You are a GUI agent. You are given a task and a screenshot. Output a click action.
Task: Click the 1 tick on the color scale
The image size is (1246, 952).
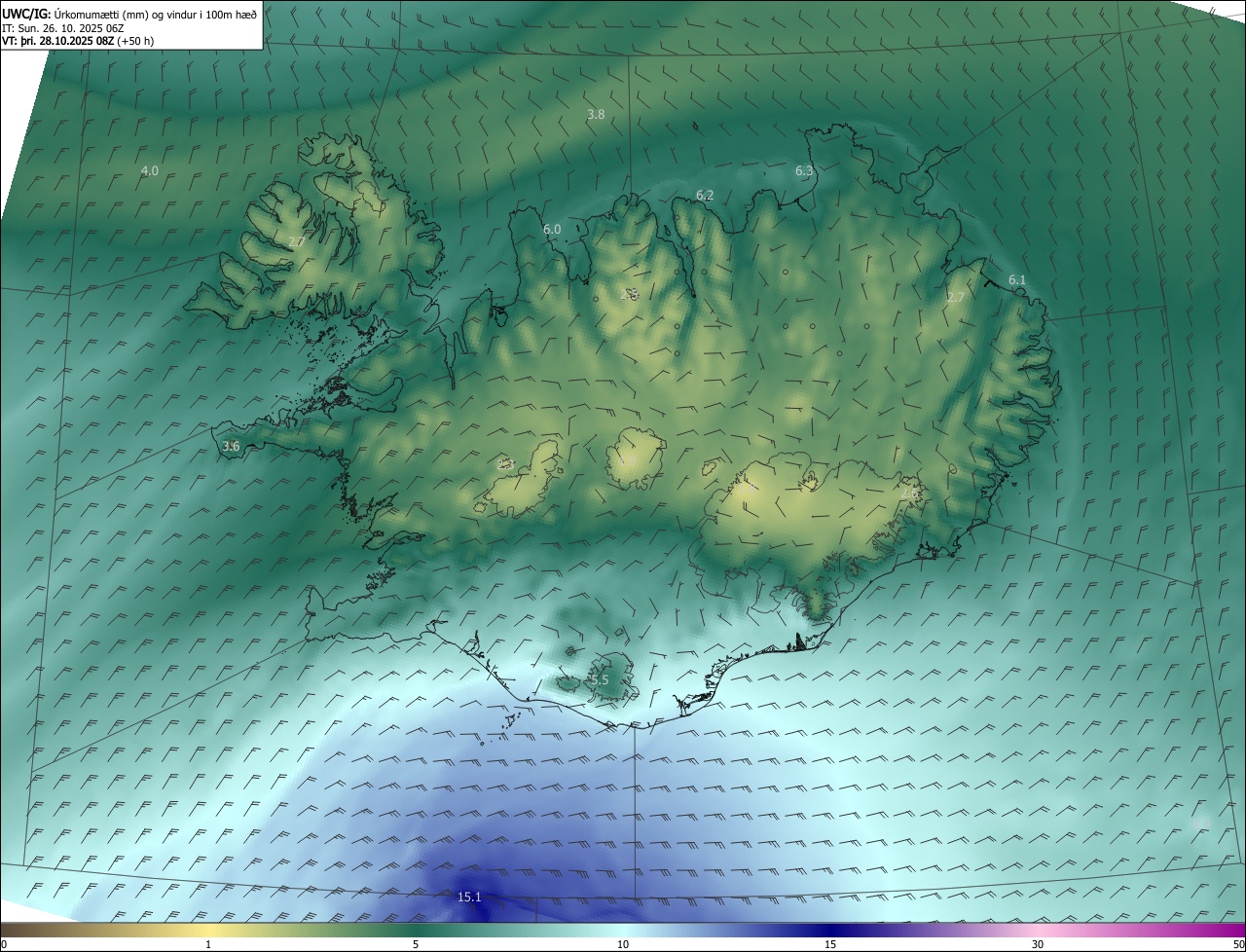(208, 944)
